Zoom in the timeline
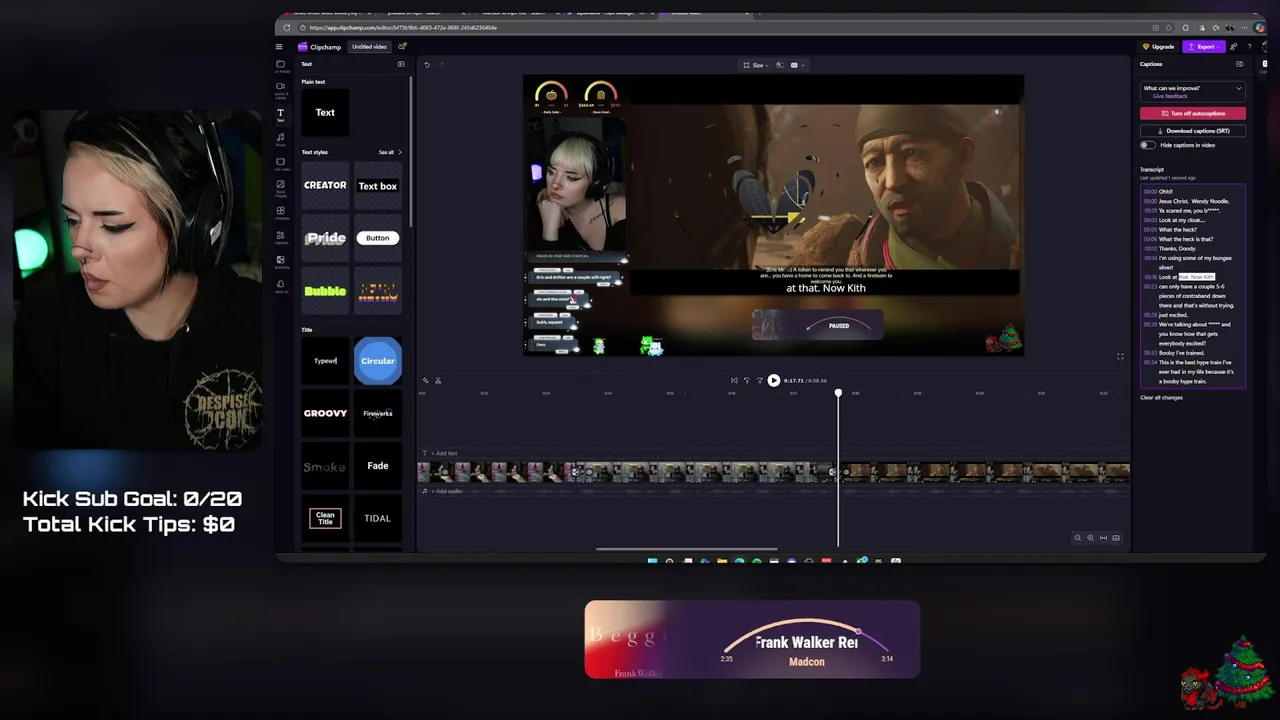The image size is (1280, 720). [1090, 538]
